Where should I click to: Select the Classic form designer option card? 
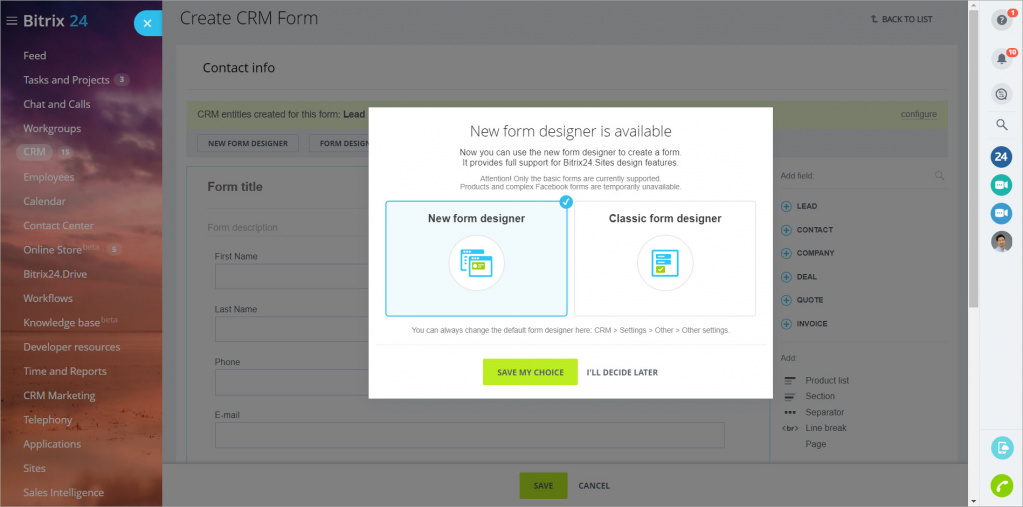[x=665, y=258]
